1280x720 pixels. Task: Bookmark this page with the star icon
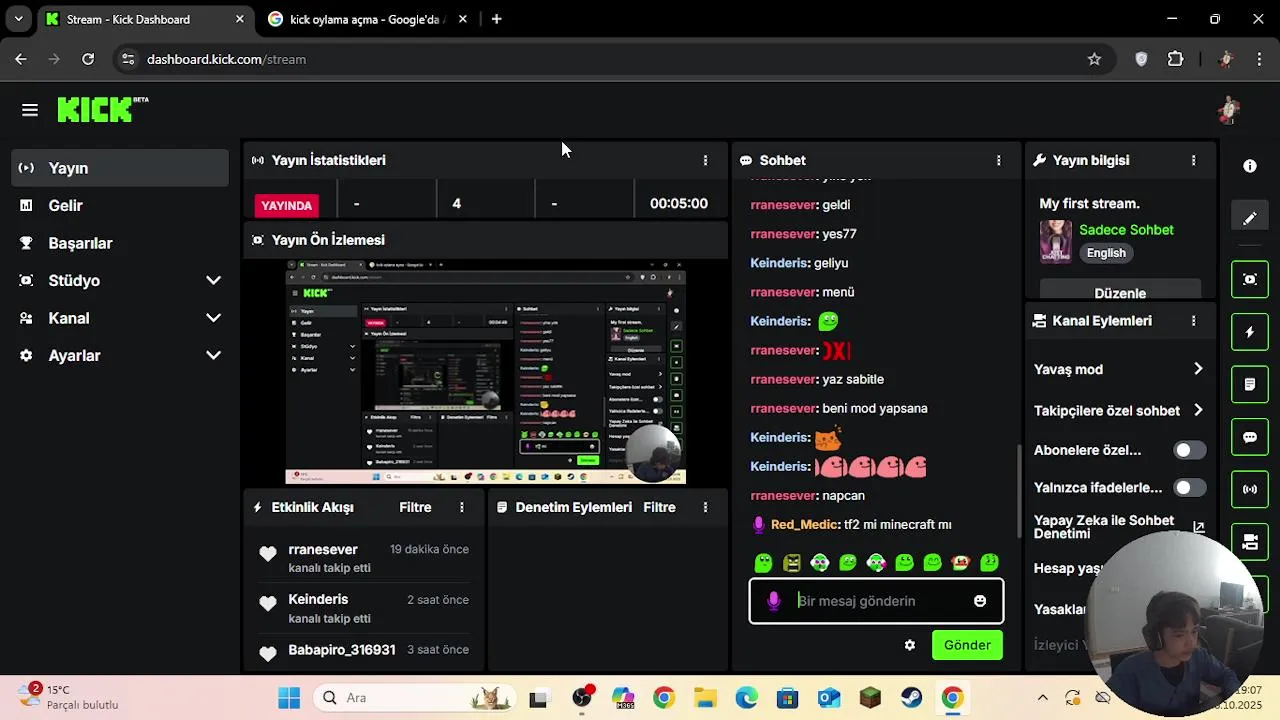click(x=1094, y=59)
